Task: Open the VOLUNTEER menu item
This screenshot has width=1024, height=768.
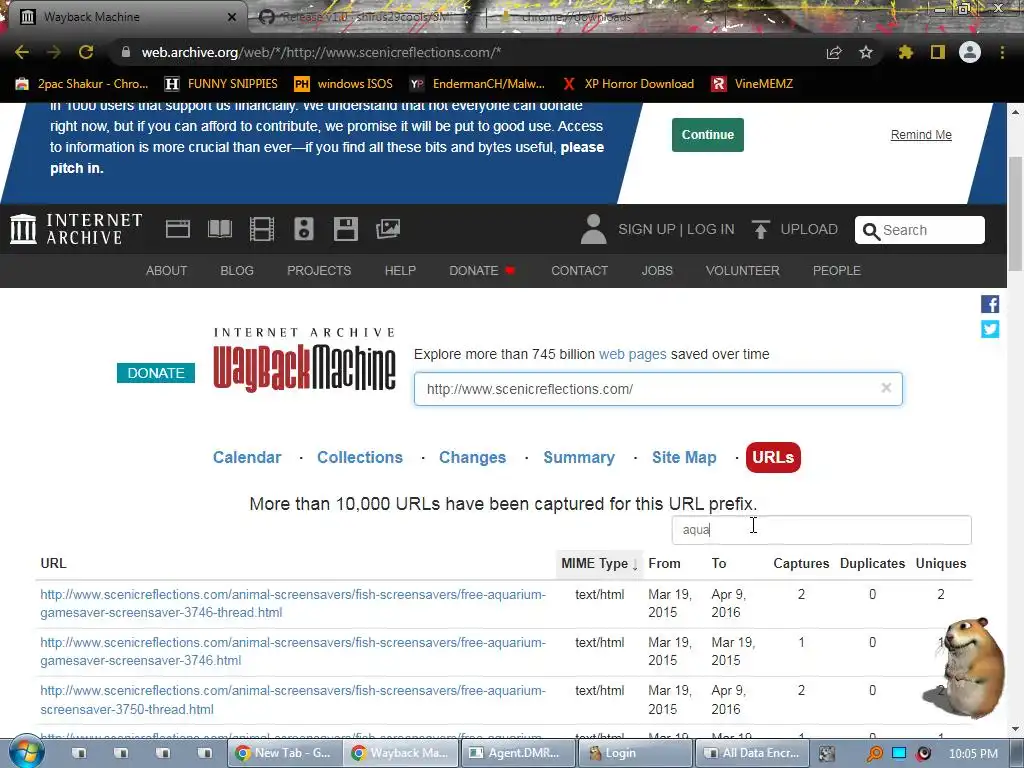Action: (x=743, y=270)
